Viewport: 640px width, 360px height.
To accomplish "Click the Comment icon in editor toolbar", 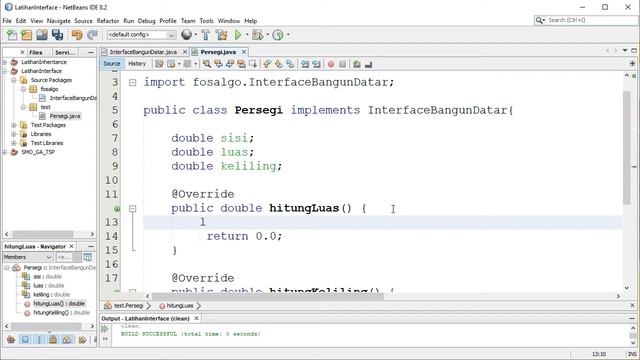I will point(357,64).
